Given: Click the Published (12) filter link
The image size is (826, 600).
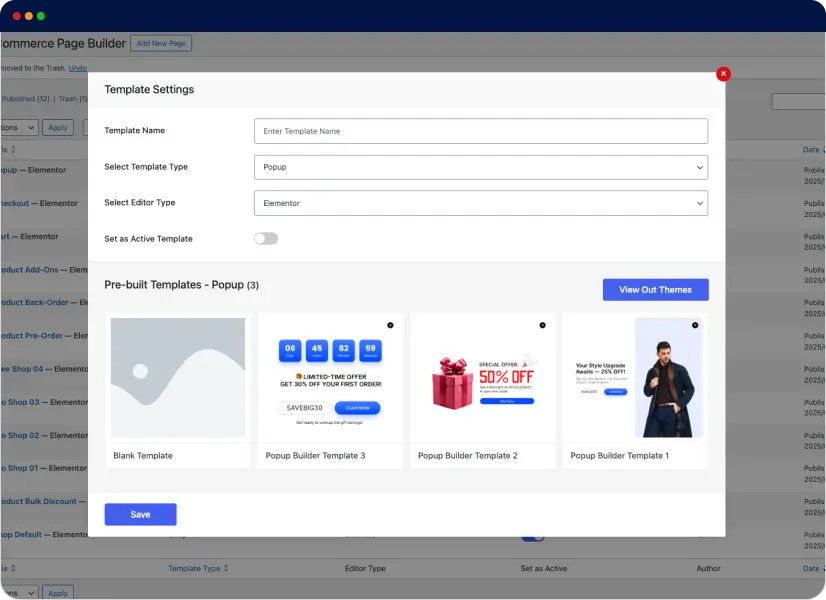Looking at the screenshot, I should click(x=25, y=99).
